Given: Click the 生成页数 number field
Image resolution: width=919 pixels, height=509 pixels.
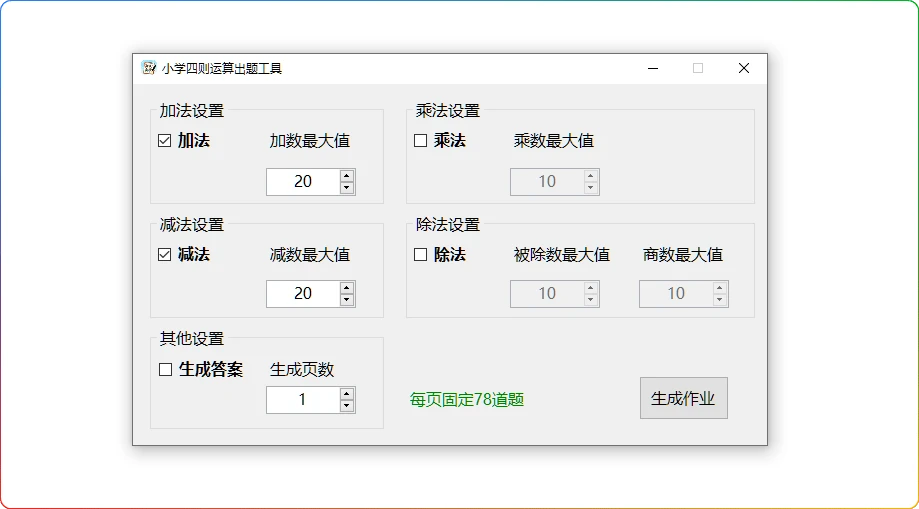Looking at the screenshot, I should (x=303, y=400).
